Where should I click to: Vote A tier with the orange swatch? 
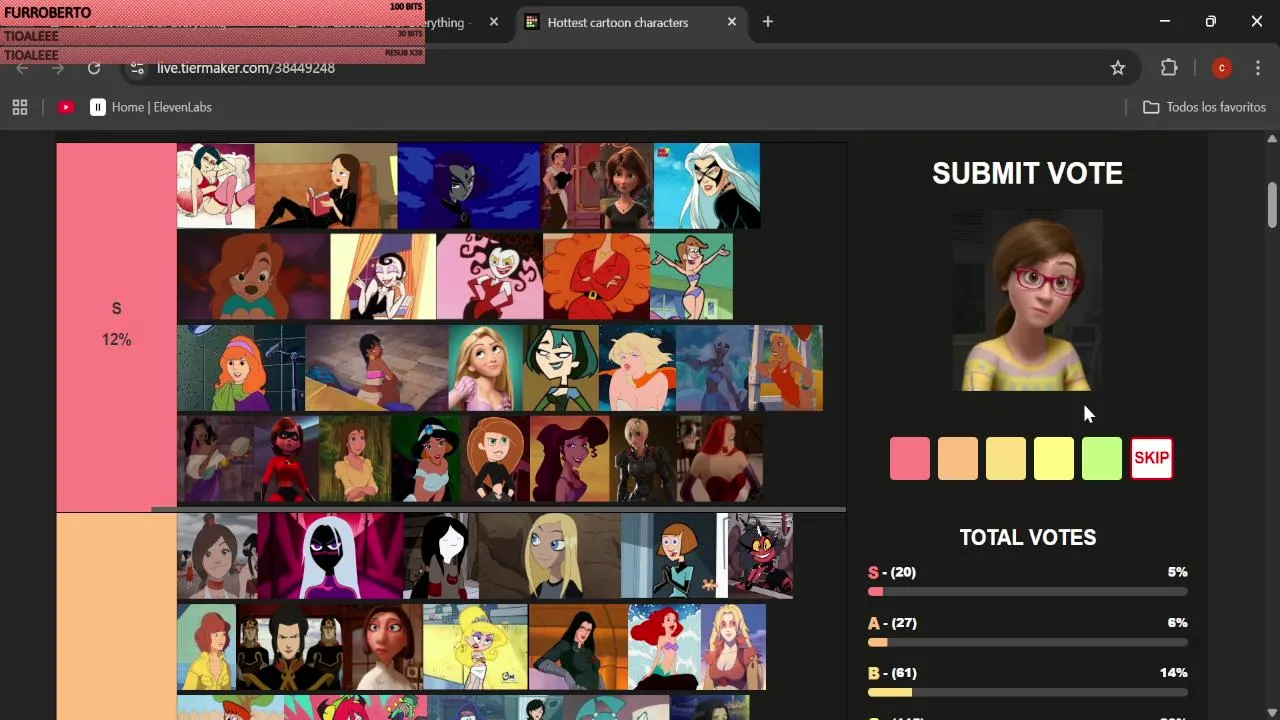coord(958,459)
